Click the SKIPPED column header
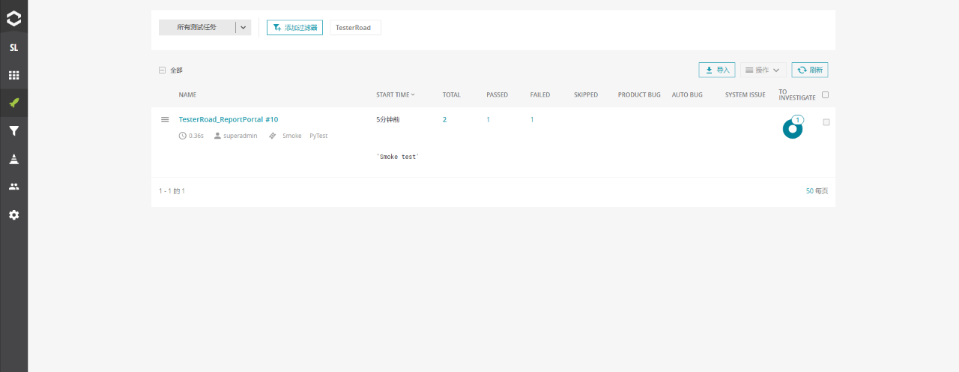 pyautogui.click(x=586, y=95)
